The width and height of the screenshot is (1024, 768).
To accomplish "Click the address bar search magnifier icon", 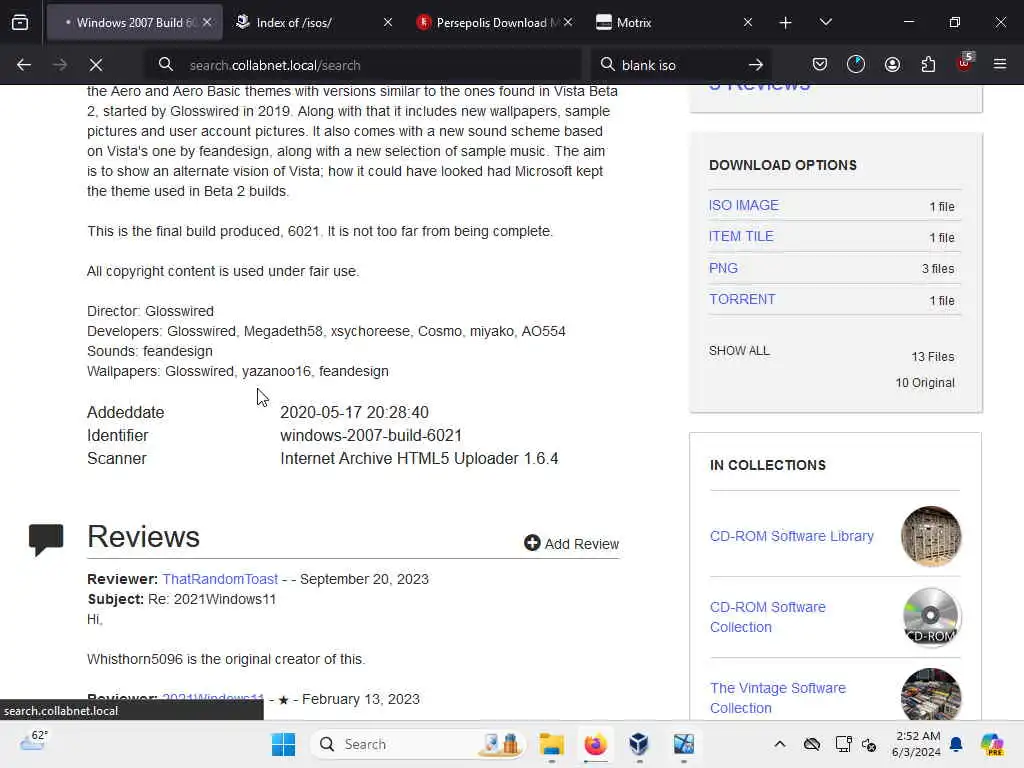I will tap(166, 65).
